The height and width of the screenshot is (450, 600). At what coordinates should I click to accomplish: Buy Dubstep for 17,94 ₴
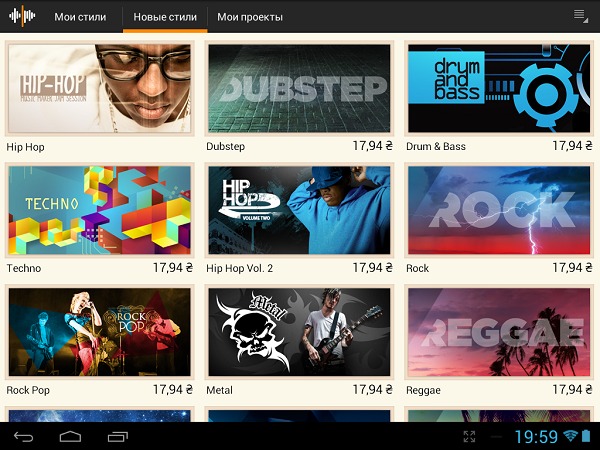point(373,146)
